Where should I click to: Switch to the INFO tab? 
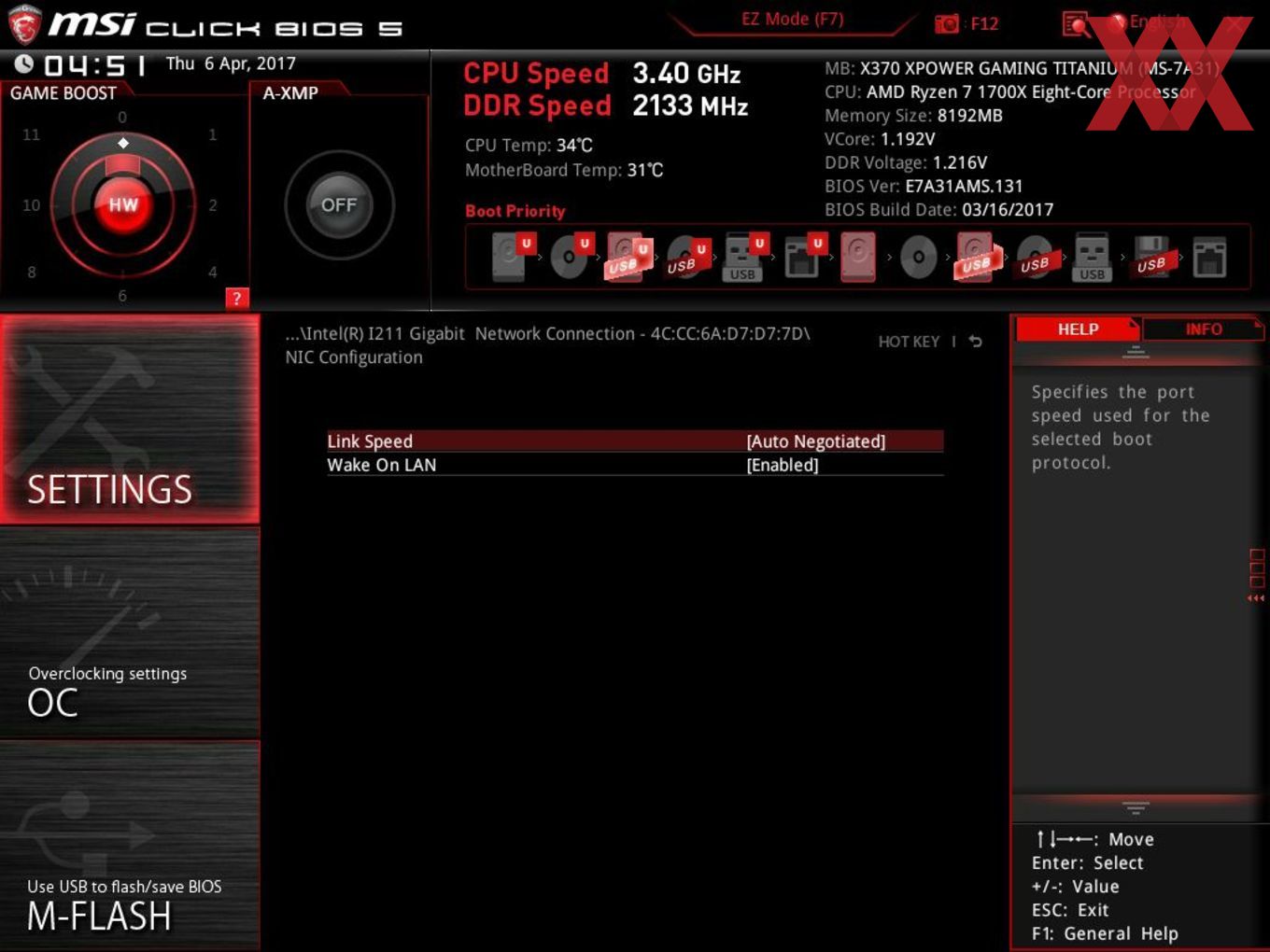1203,329
